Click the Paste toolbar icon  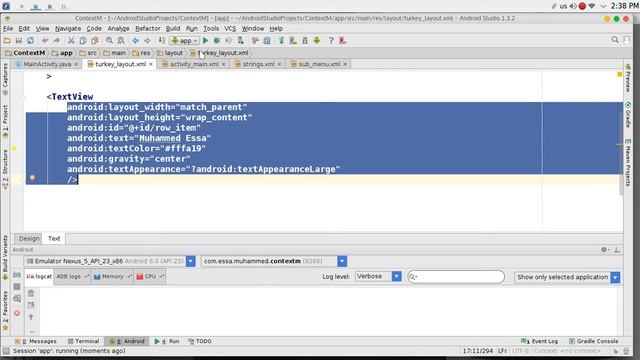95,40
